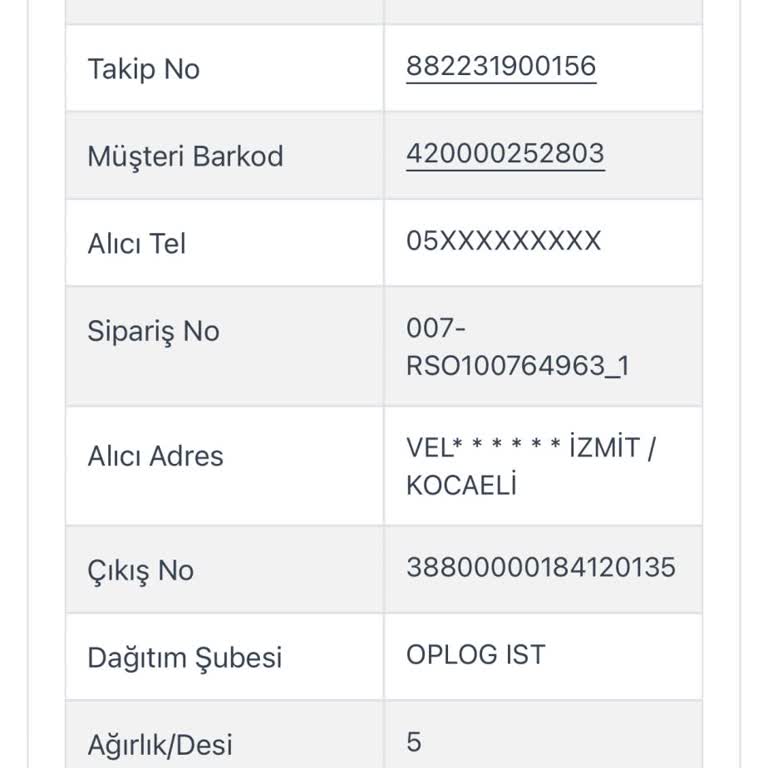Select the Ağırlık/Desi label
The height and width of the screenshot is (768, 768).
point(160,745)
